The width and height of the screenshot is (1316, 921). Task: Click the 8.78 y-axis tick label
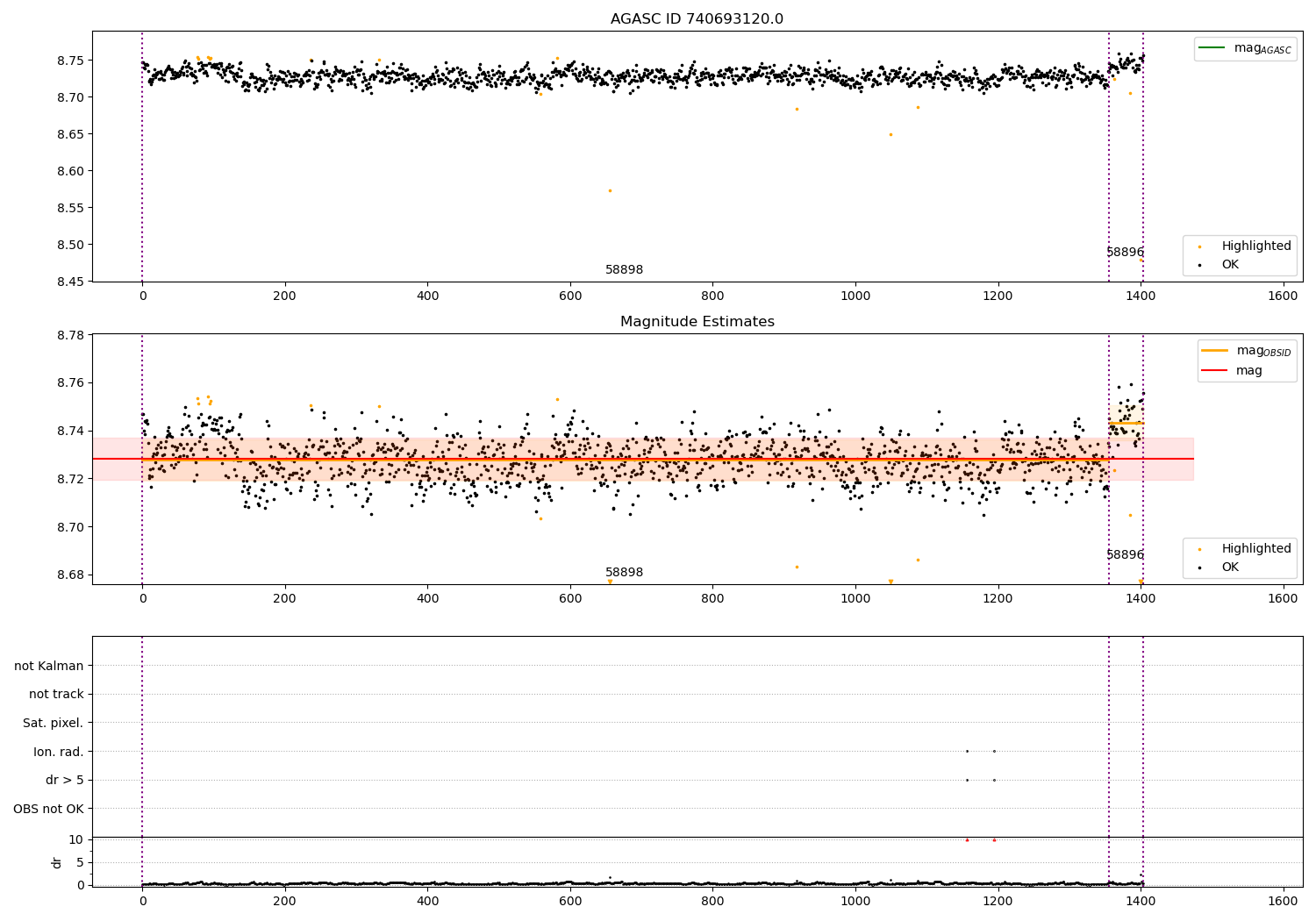pos(69,335)
